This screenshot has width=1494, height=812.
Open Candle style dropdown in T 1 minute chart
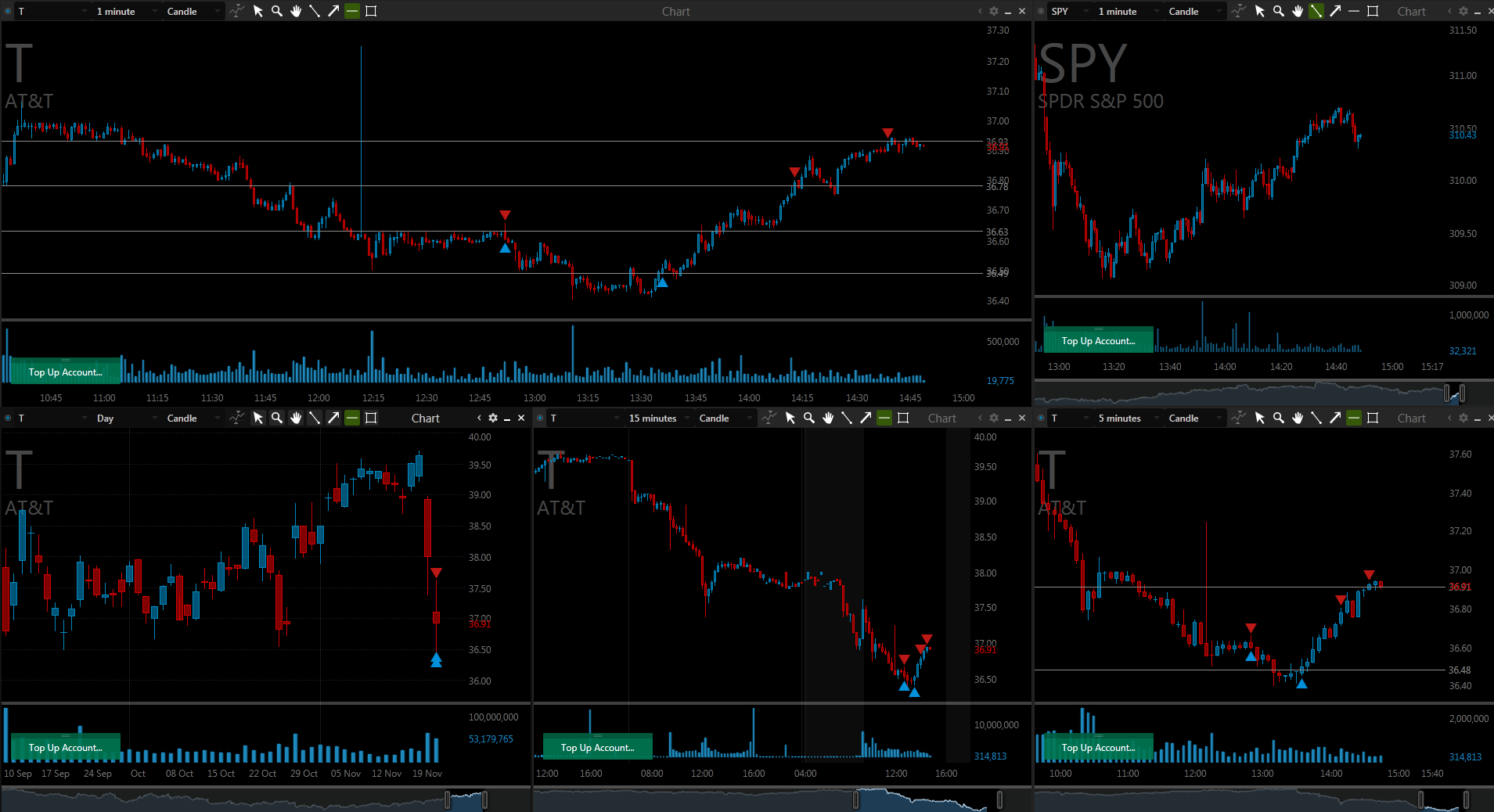[193, 11]
